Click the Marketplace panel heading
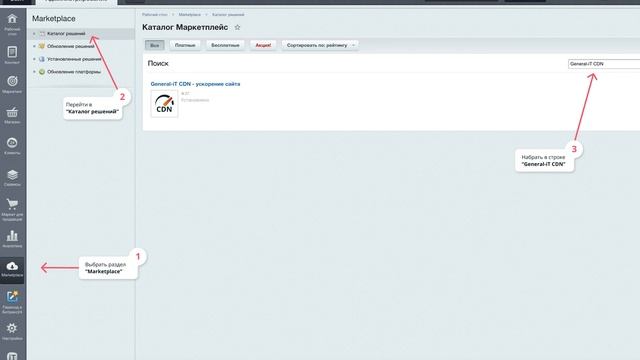Viewport: 640px width, 360px height. (x=53, y=19)
